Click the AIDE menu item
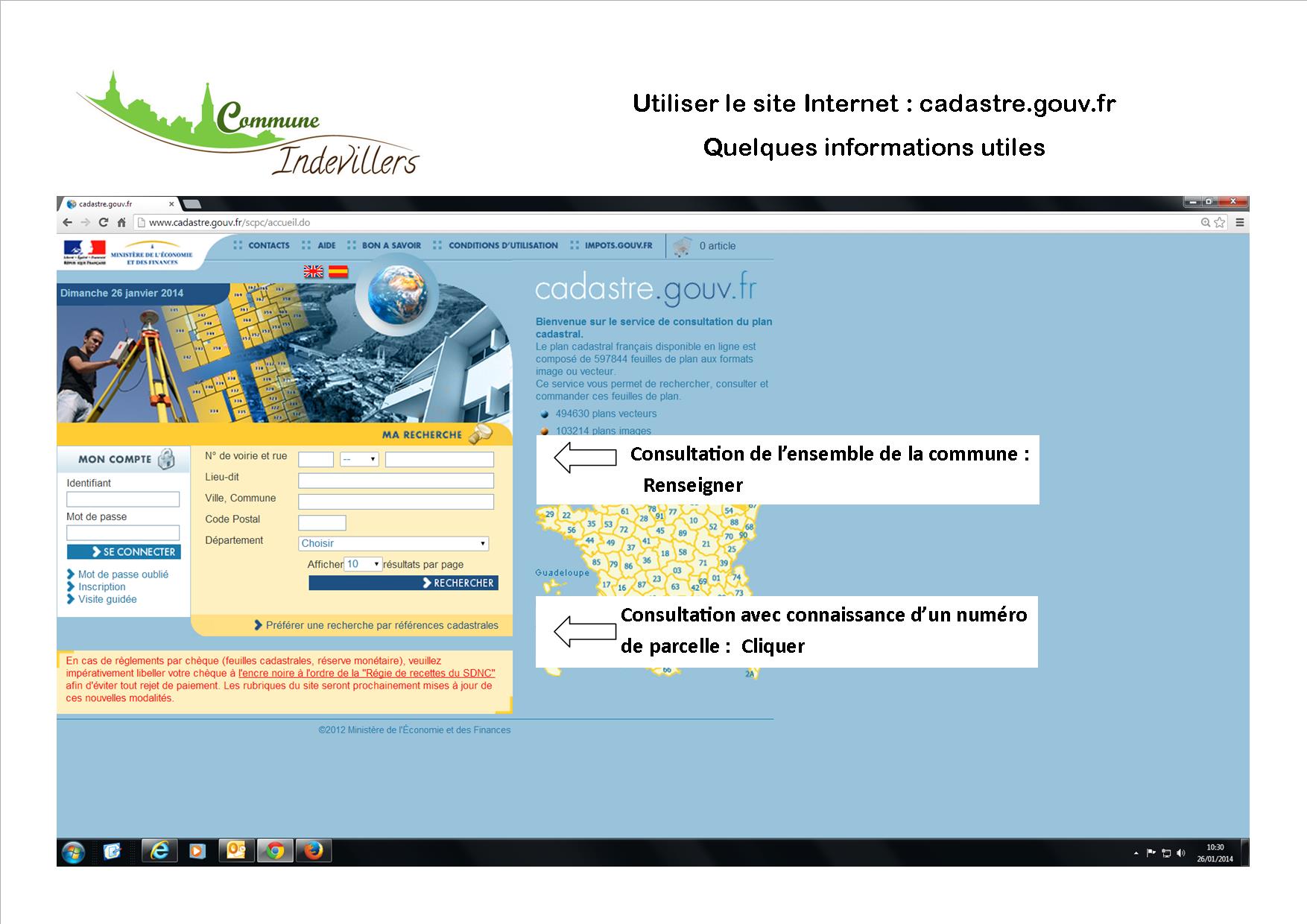Viewport: 1307px width, 924px height. tap(326, 245)
